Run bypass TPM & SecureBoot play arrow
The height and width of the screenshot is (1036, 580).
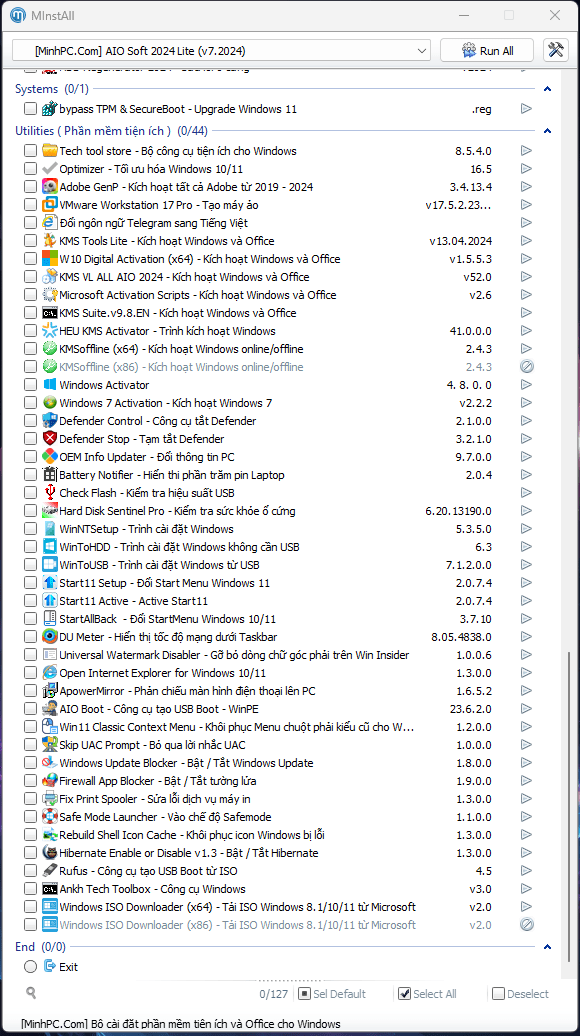tap(526, 109)
